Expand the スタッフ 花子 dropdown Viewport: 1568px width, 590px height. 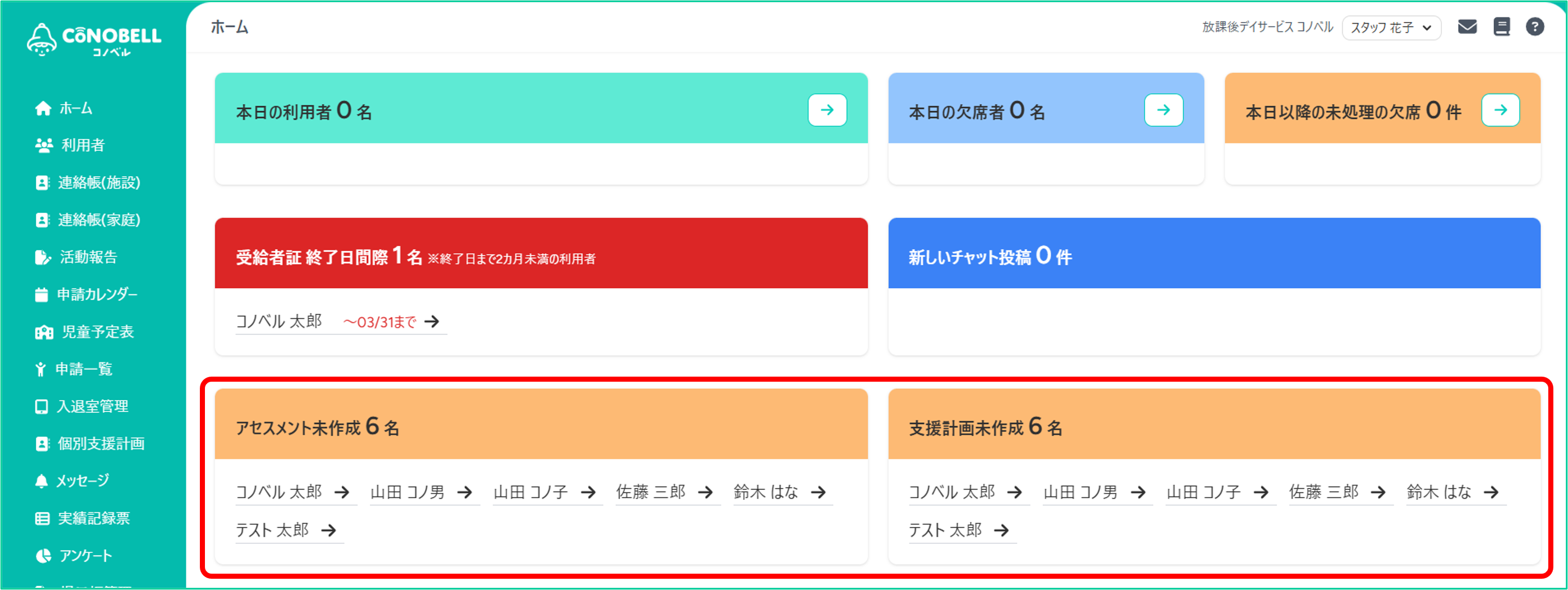(1391, 28)
